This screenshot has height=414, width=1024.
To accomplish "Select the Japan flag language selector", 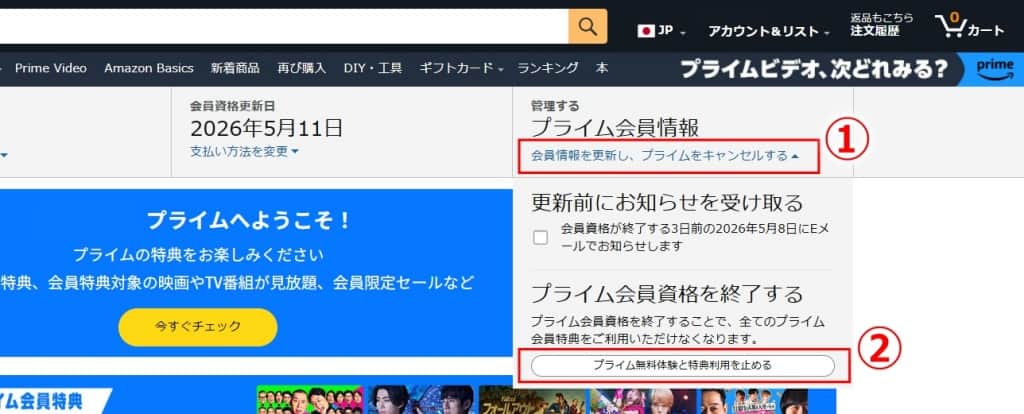I will [x=662, y=31].
